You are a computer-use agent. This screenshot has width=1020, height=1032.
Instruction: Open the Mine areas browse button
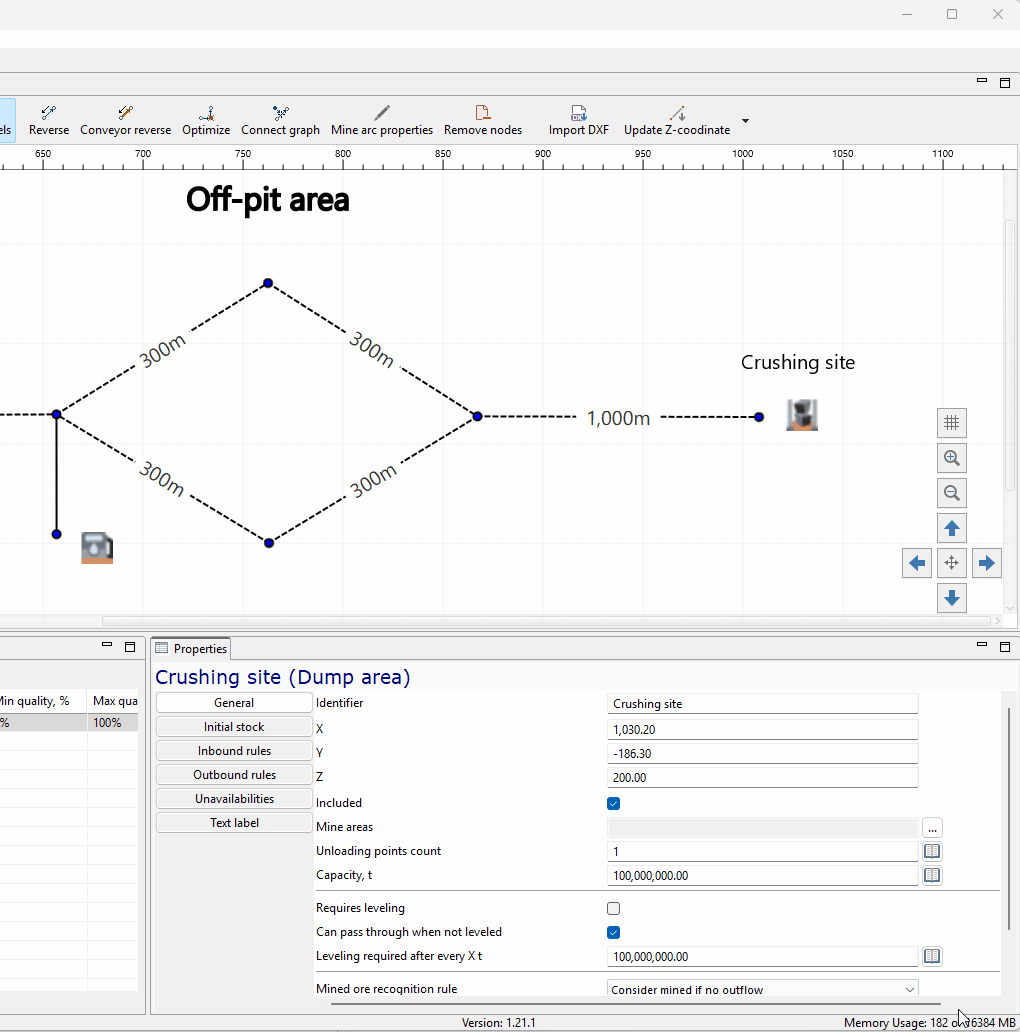[932, 827]
